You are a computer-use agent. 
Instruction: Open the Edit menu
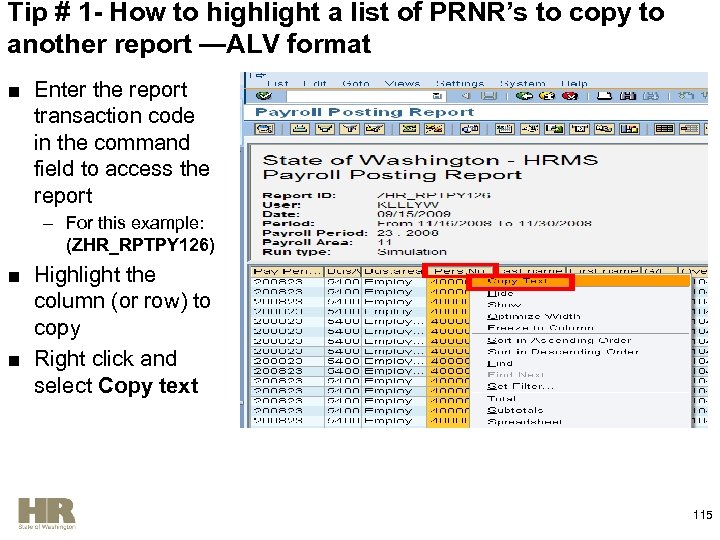[x=315, y=84]
